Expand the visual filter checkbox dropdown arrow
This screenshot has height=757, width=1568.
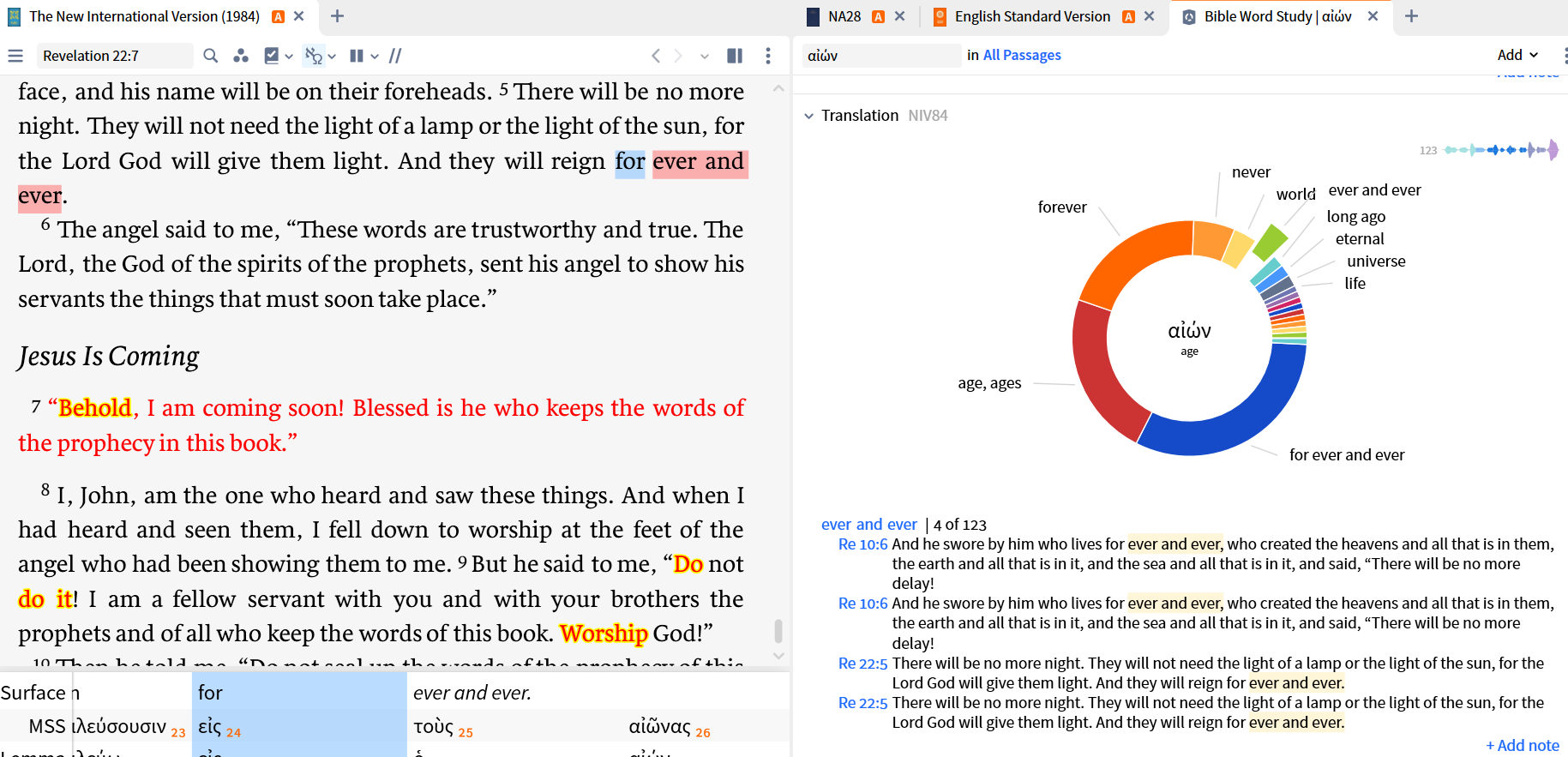(289, 57)
